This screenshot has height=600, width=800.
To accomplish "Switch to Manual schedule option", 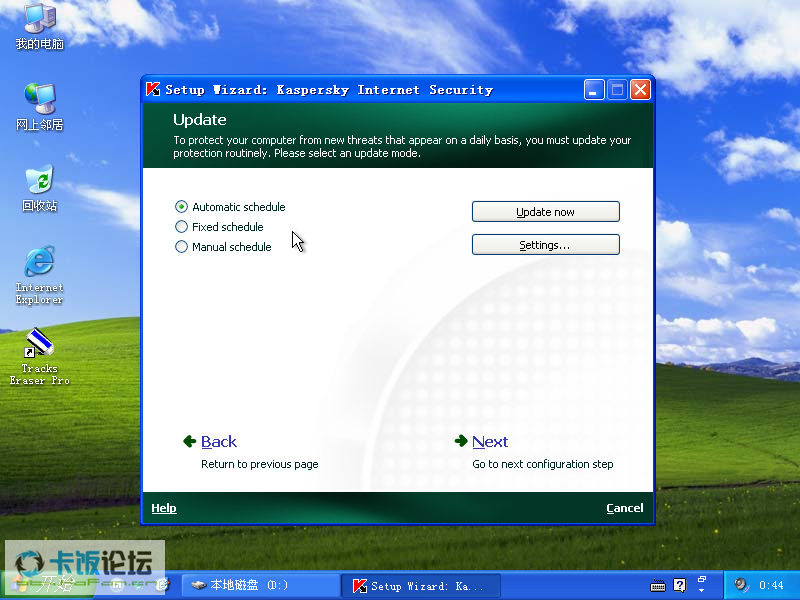I will pyautogui.click(x=181, y=247).
